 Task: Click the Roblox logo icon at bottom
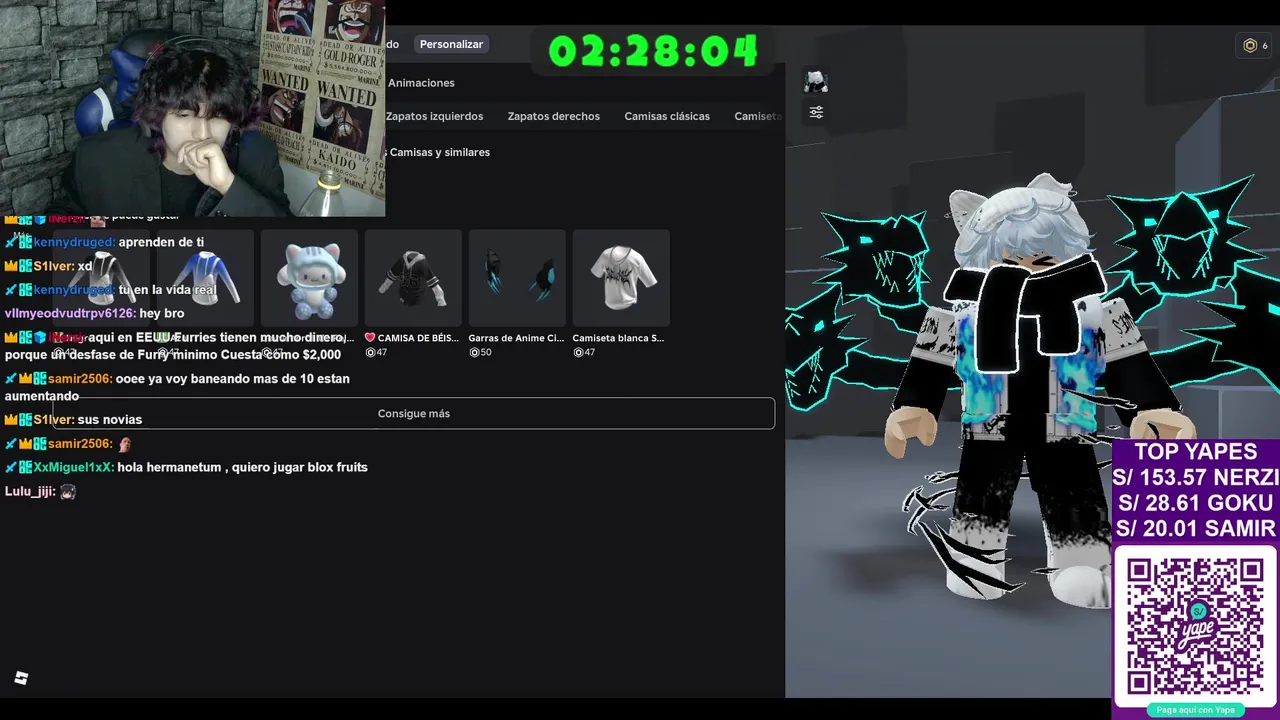coord(21,678)
